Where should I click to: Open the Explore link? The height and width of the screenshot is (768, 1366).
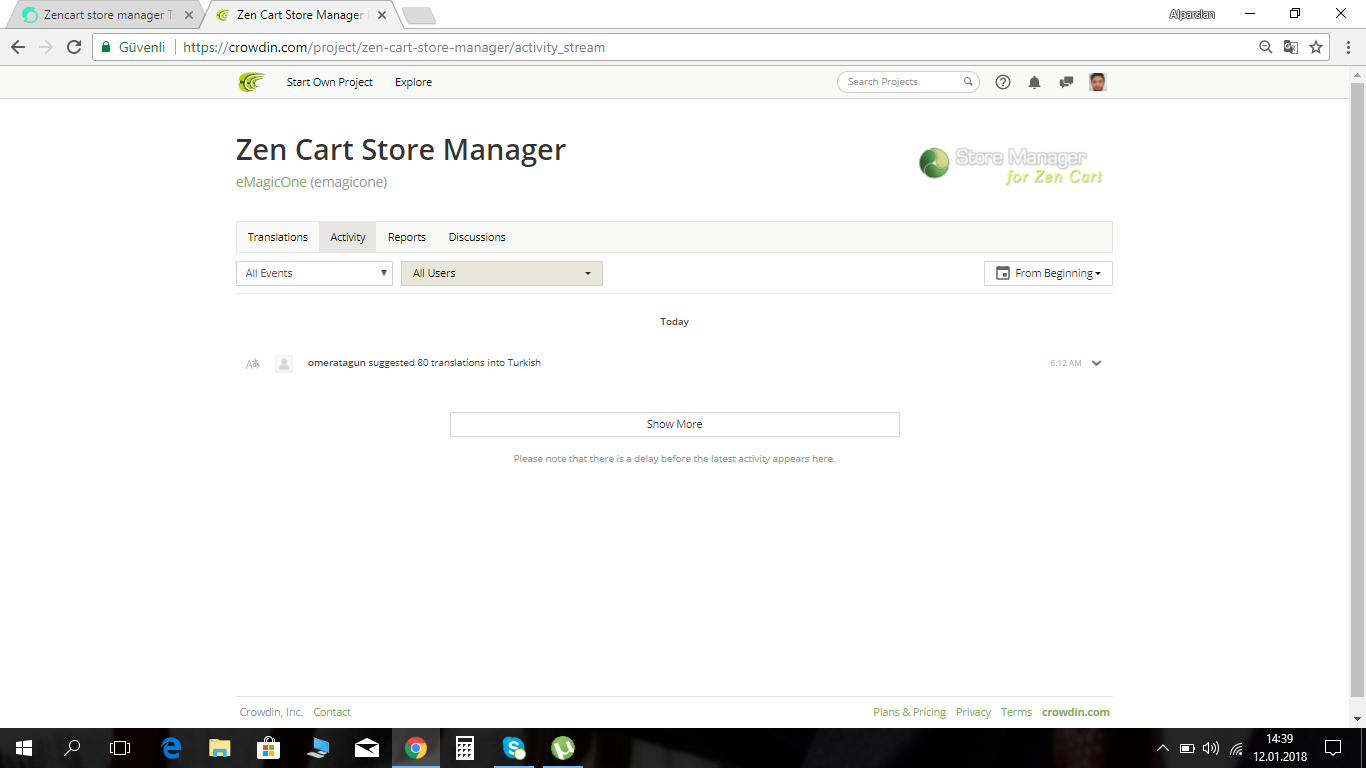point(413,82)
